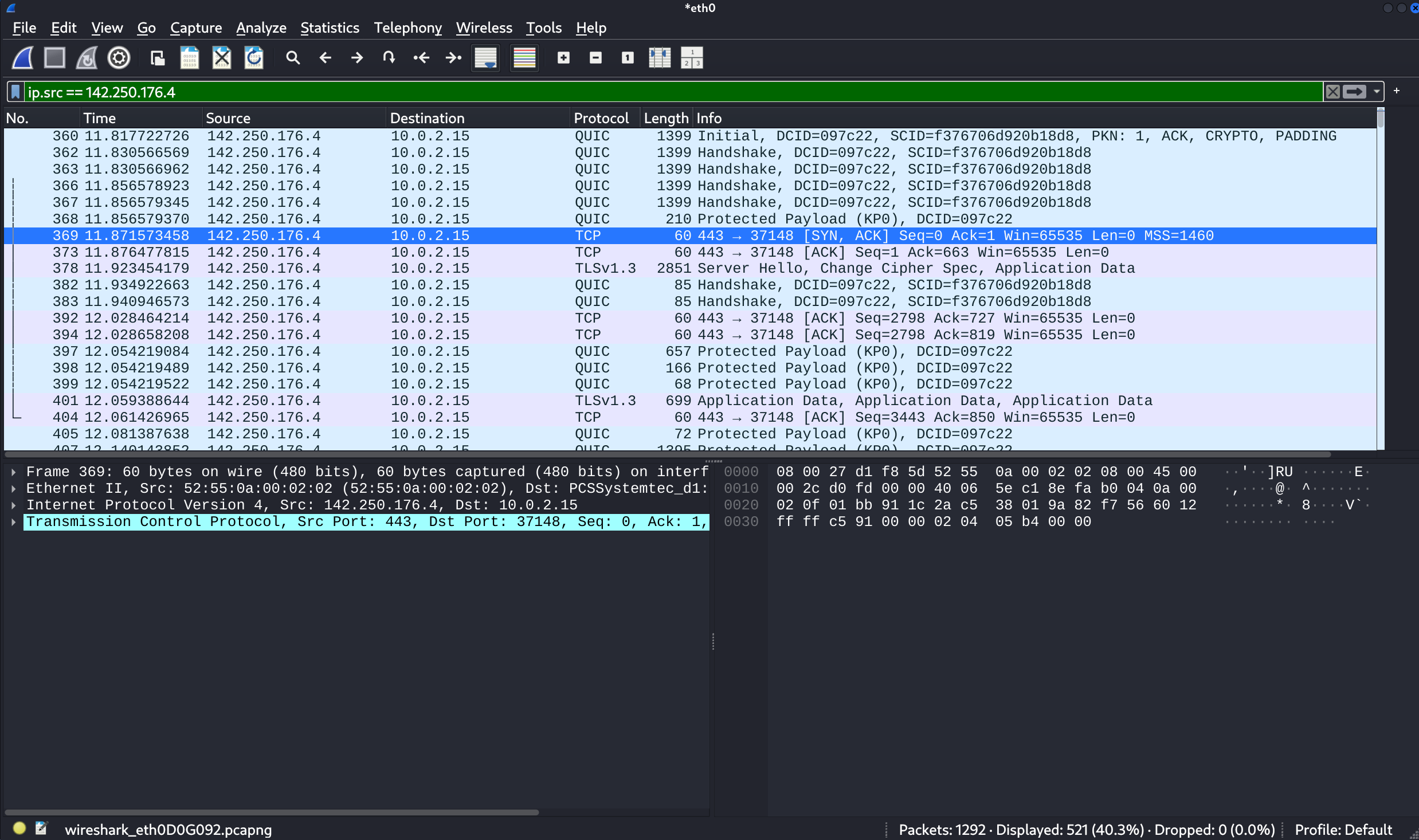Open the File menu

tap(25, 28)
